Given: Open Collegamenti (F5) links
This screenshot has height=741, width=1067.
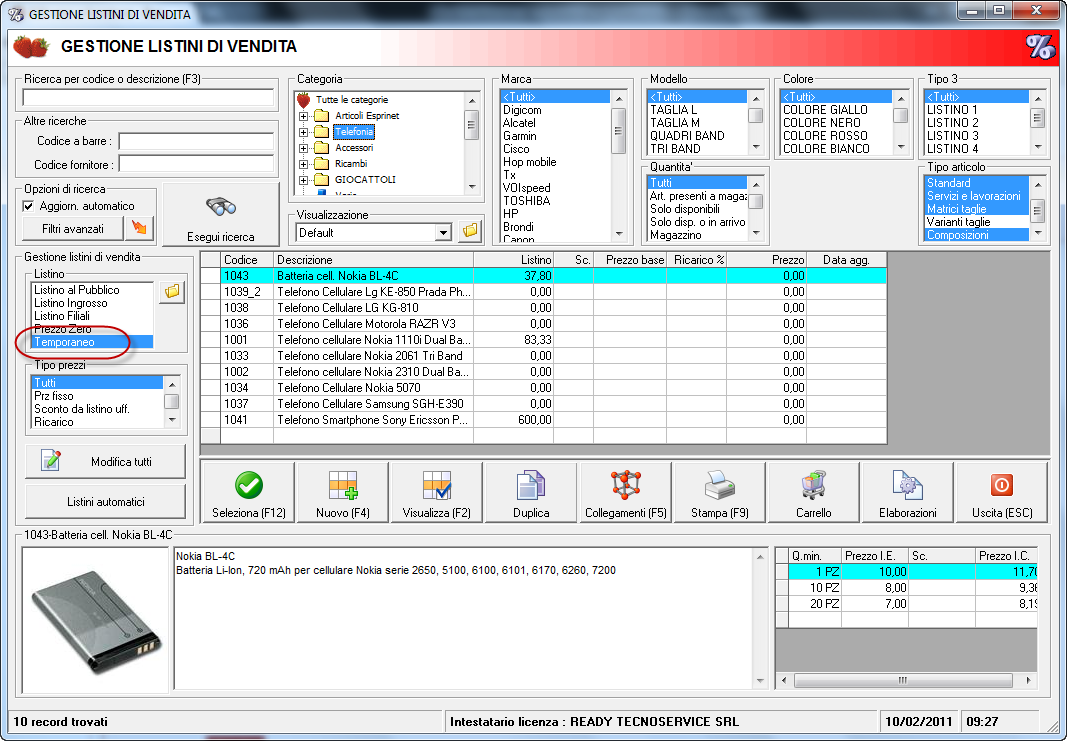Looking at the screenshot, I should pyautogui.click(x=625, y=493).
